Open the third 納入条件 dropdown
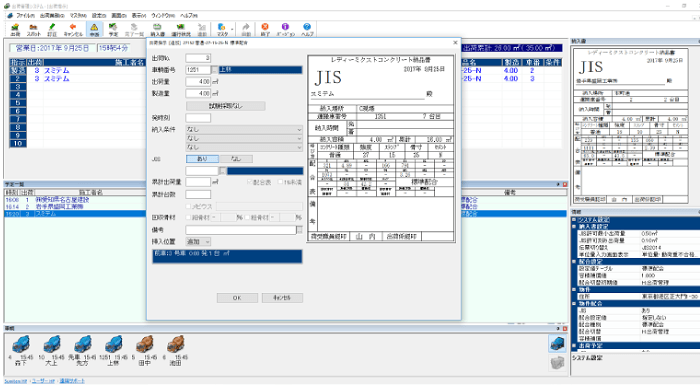700x385 pixels. (244, 147)
